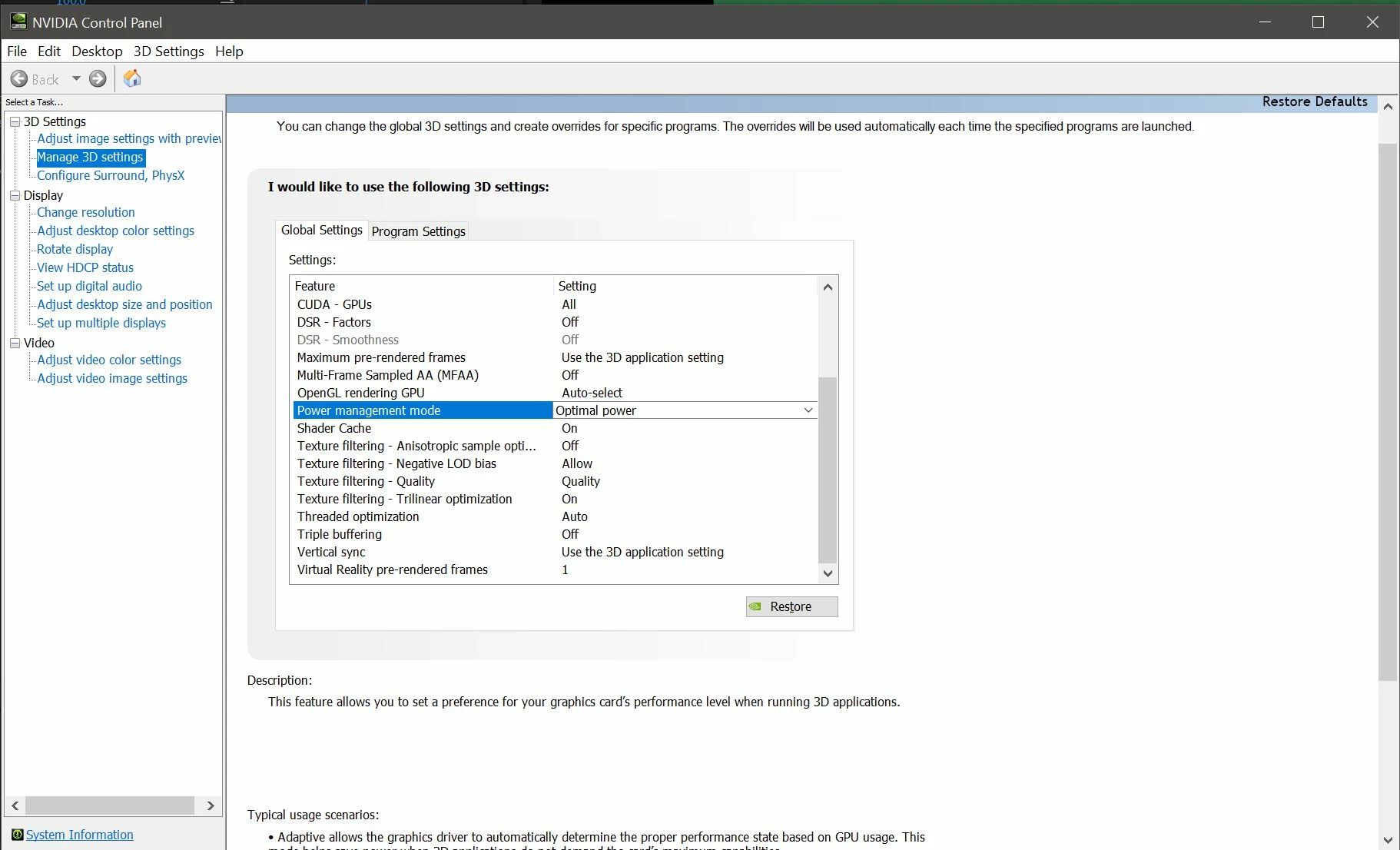Image resolution: width=1400 pixels, height=850 pixels.
Task: Click Restore Defaults link
Action: click(x=1315, y=101)
